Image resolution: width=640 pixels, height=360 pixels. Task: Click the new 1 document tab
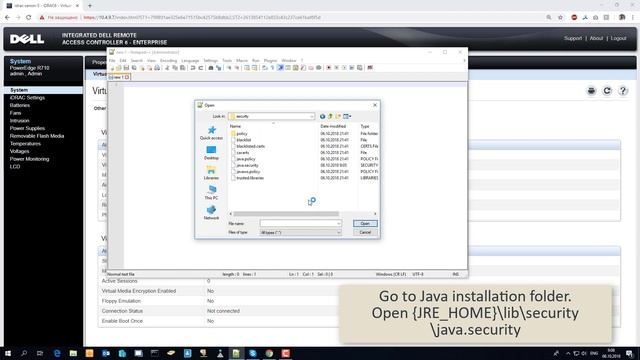click(119, 77)
